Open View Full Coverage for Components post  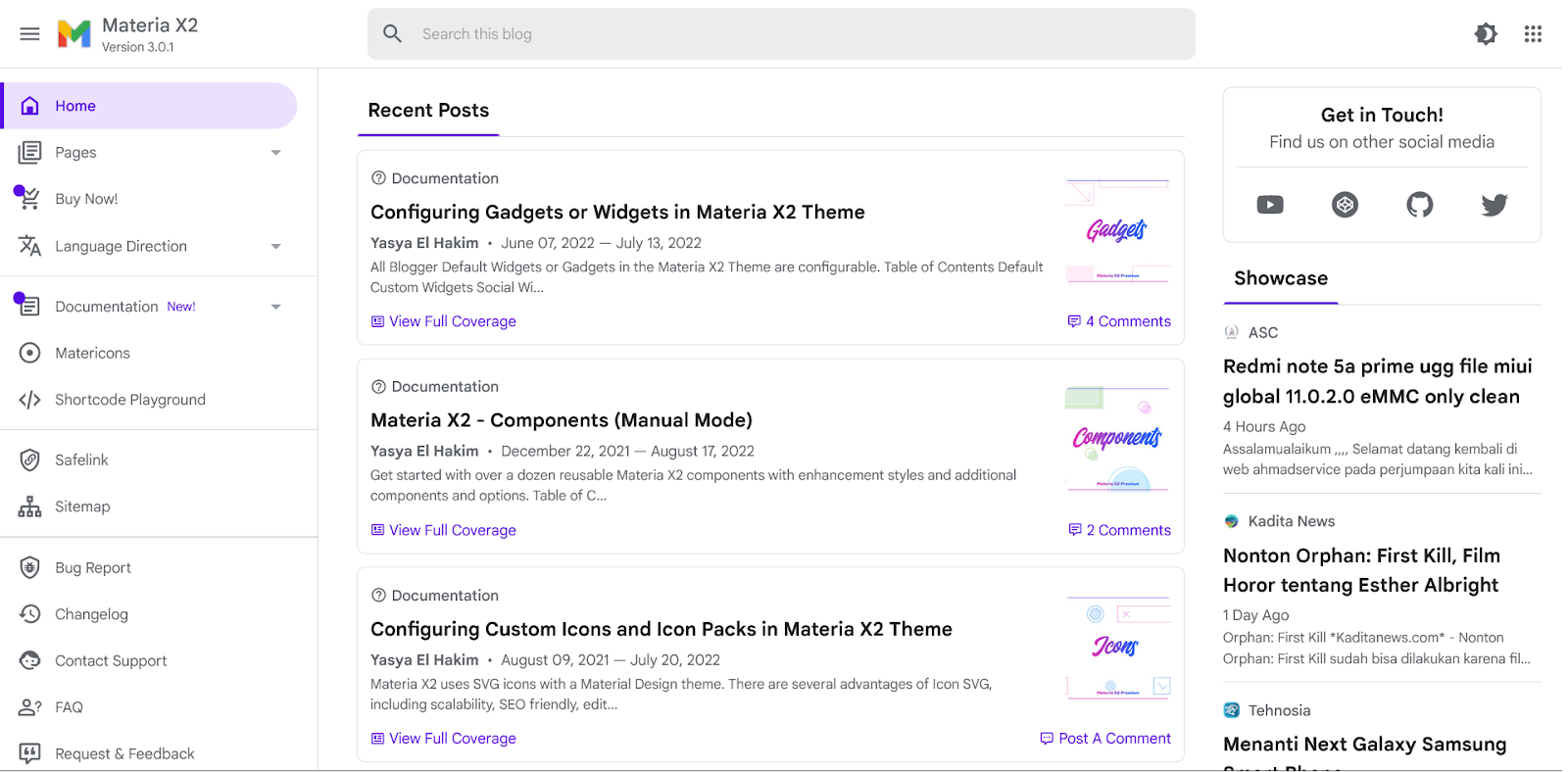tap(443, 530)
